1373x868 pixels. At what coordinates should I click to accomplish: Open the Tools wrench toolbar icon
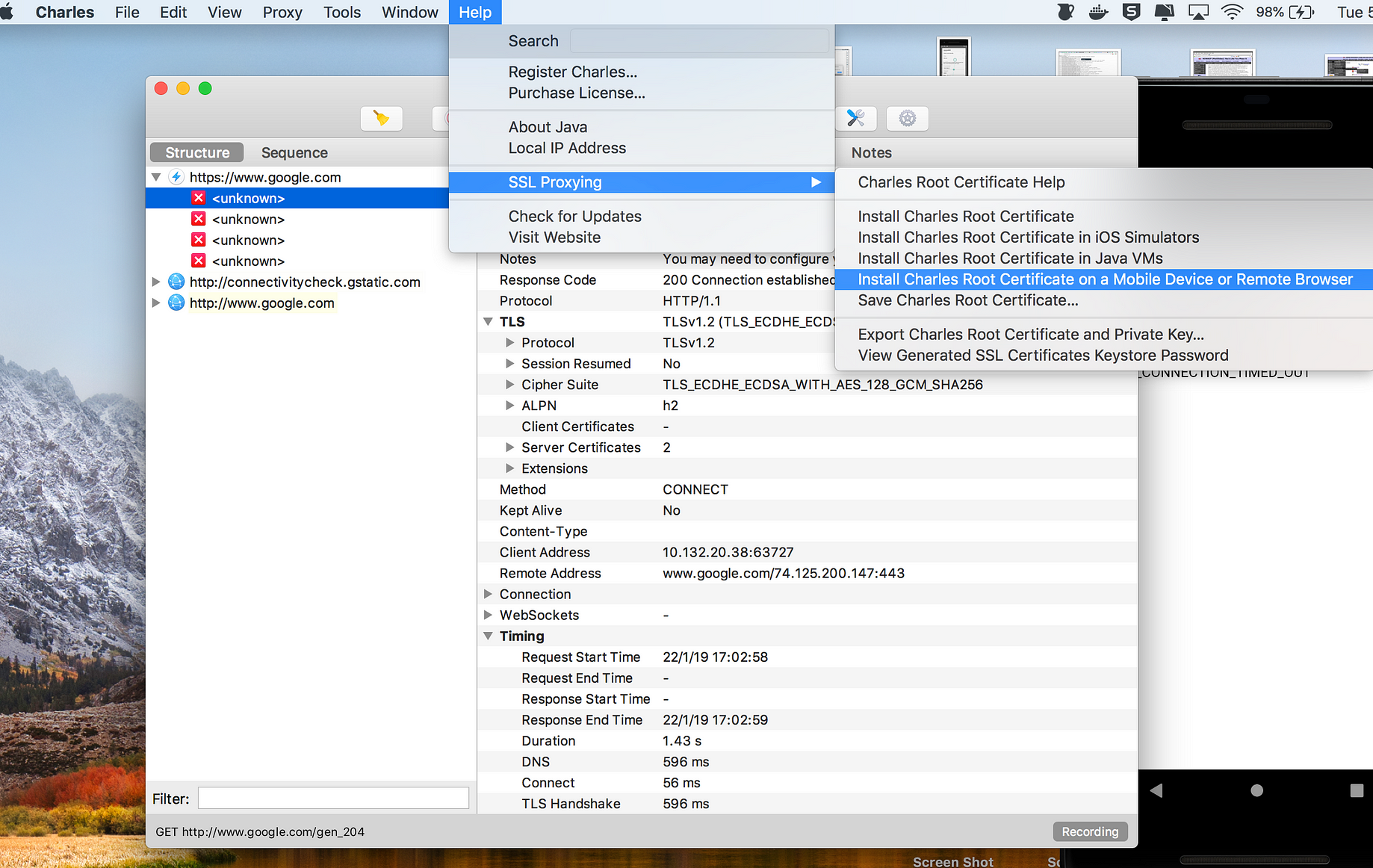pyautogui.click(x=855, y=118)
